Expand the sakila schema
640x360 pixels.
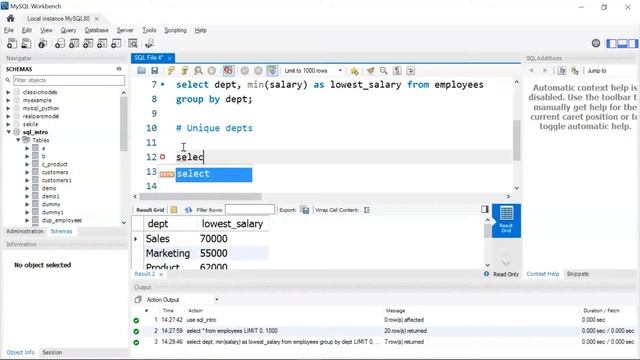[x=8, y=124]
